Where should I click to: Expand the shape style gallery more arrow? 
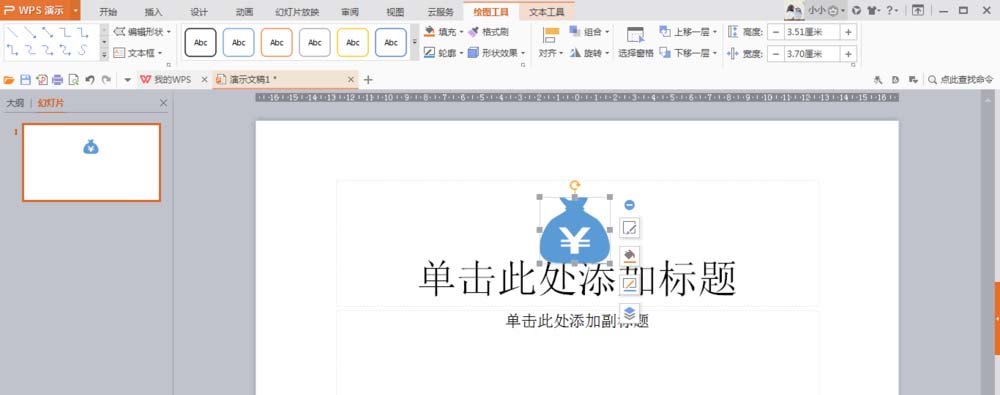[x=415, y=42]
